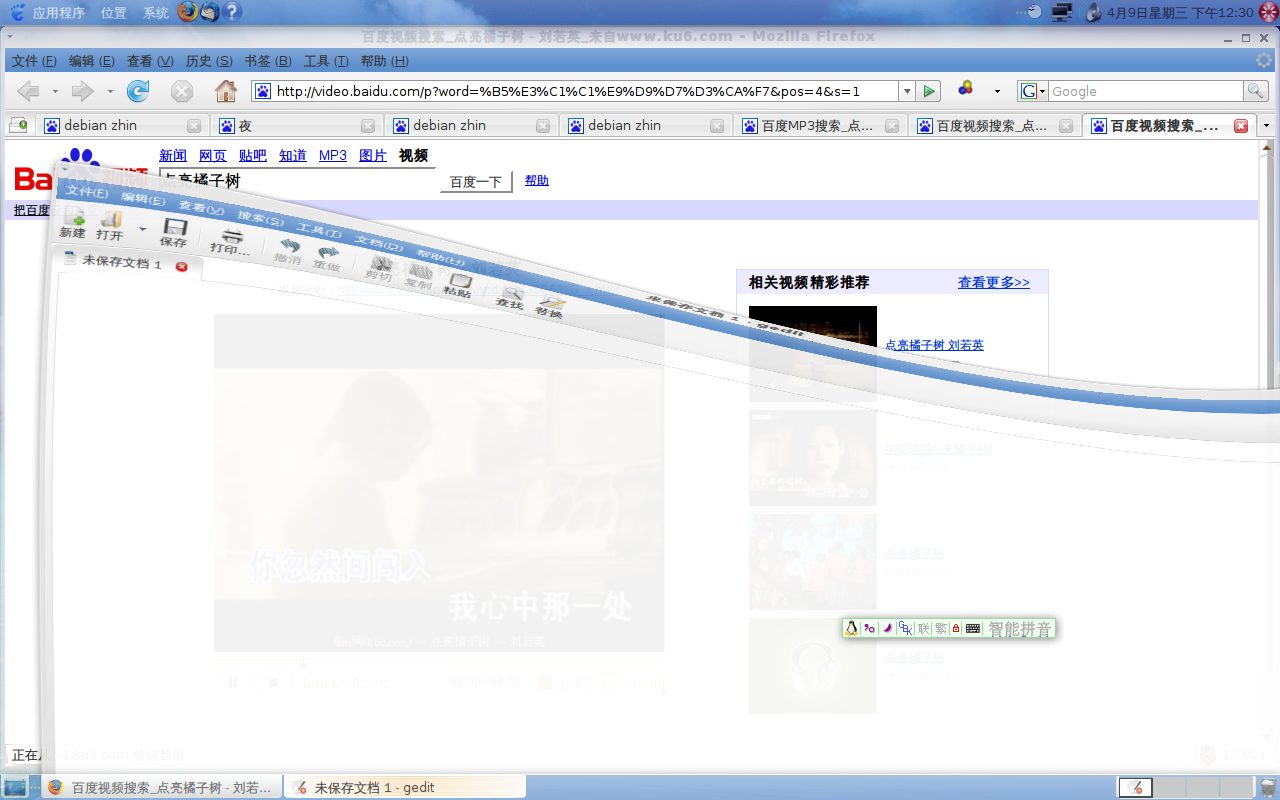The image size is (1280, 800).
Task: Click the Firefox Stop loading icon
Action: [x=182, y=91]
